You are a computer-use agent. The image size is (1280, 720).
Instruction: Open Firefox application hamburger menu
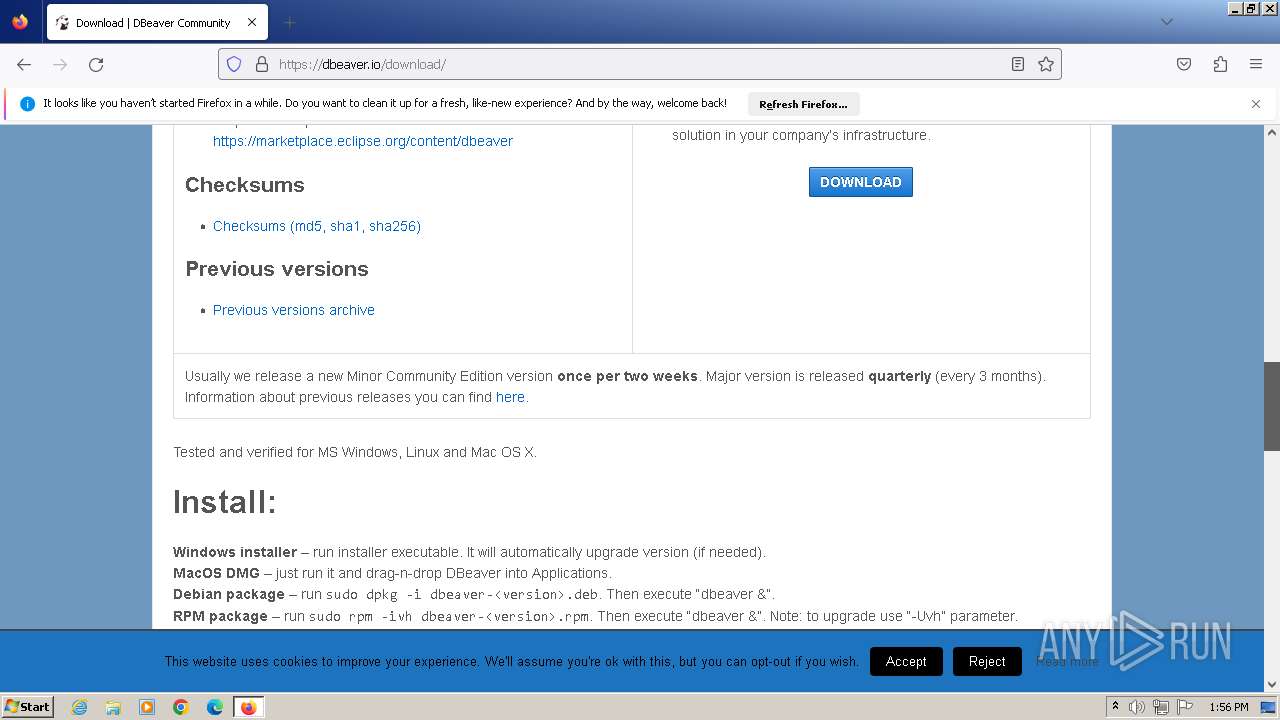click(x=1256, y=64)
